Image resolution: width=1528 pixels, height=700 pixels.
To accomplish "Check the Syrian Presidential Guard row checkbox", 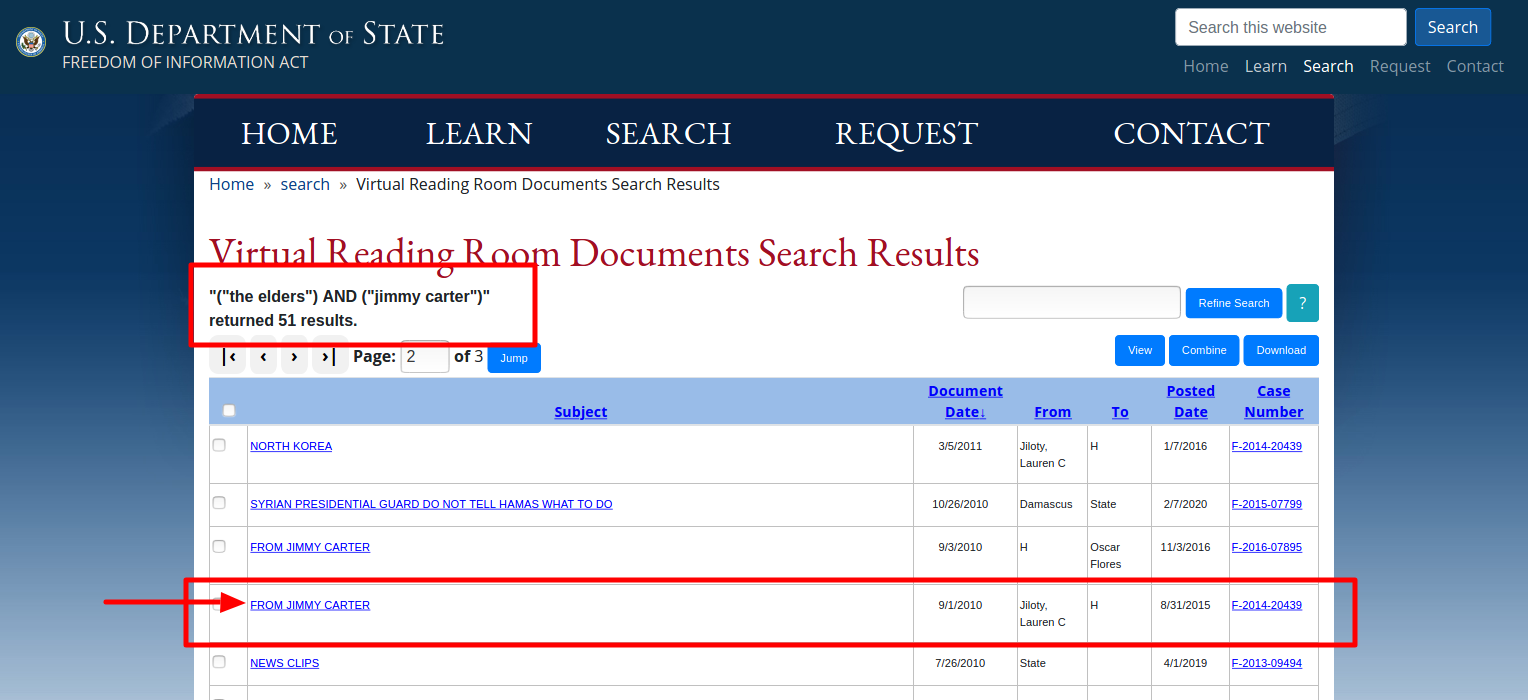I will pos(219,503).
